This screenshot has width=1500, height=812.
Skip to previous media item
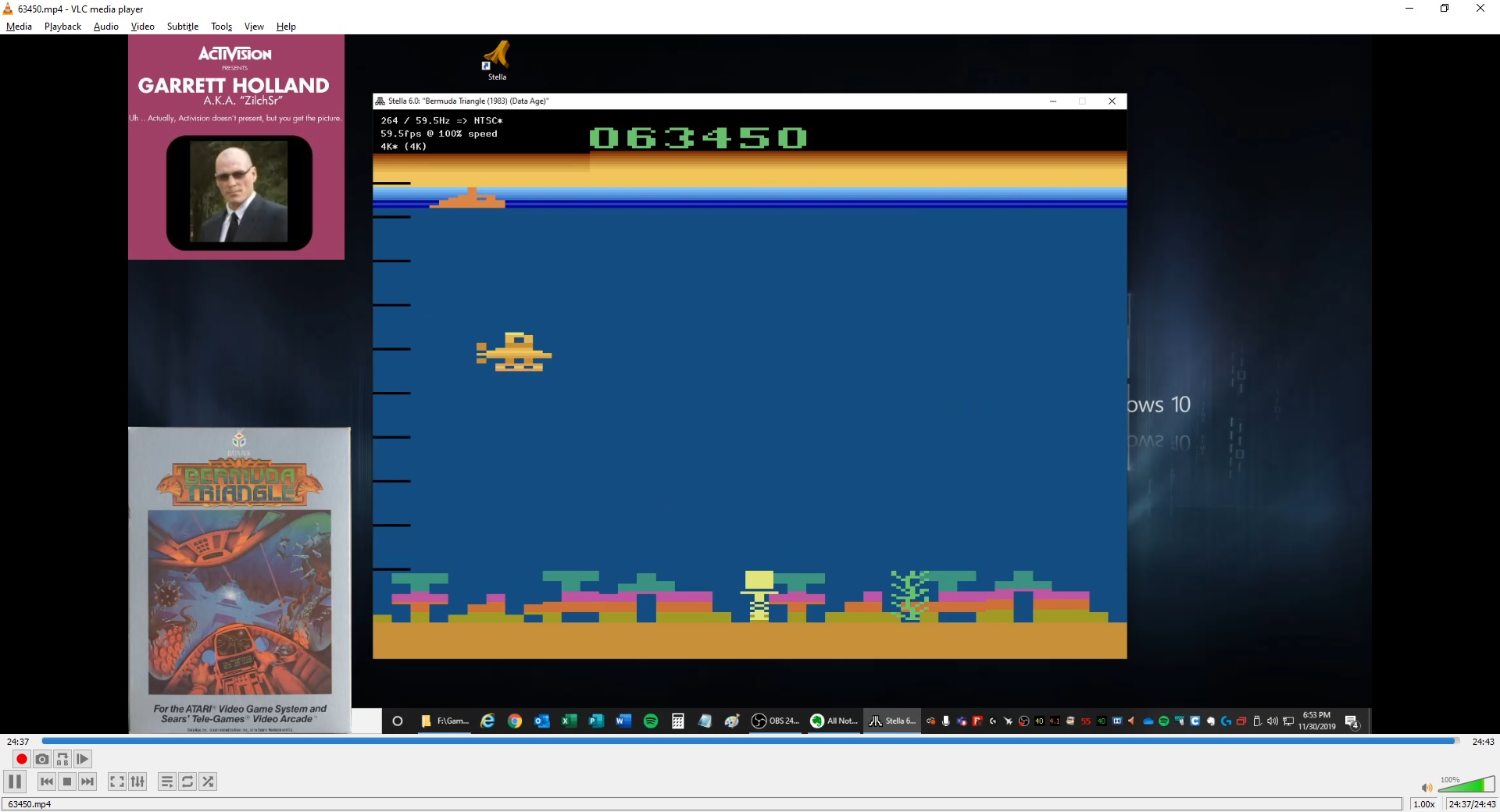[x=47, y=782]
